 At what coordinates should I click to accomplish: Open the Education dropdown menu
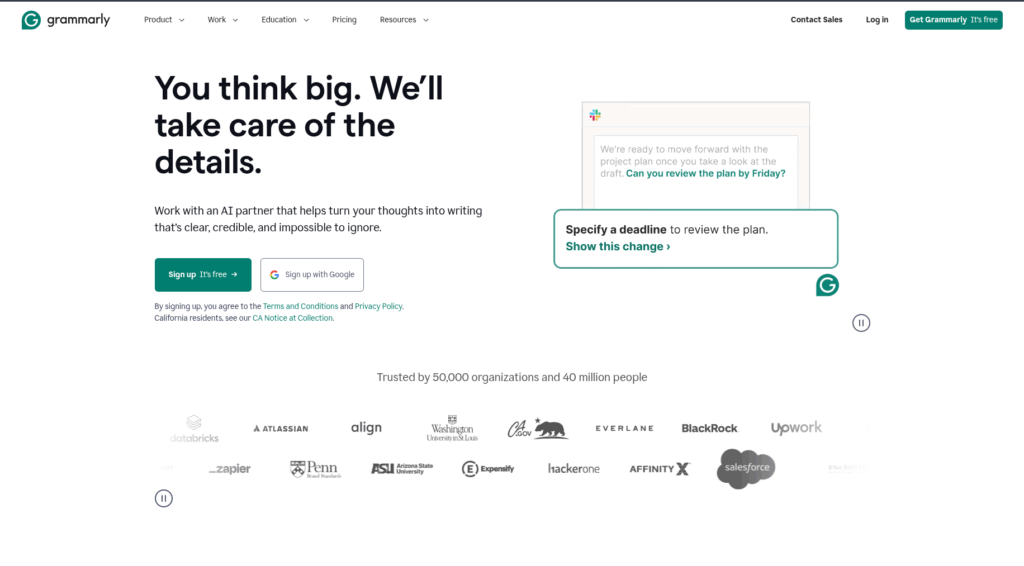tap(285, 20)
